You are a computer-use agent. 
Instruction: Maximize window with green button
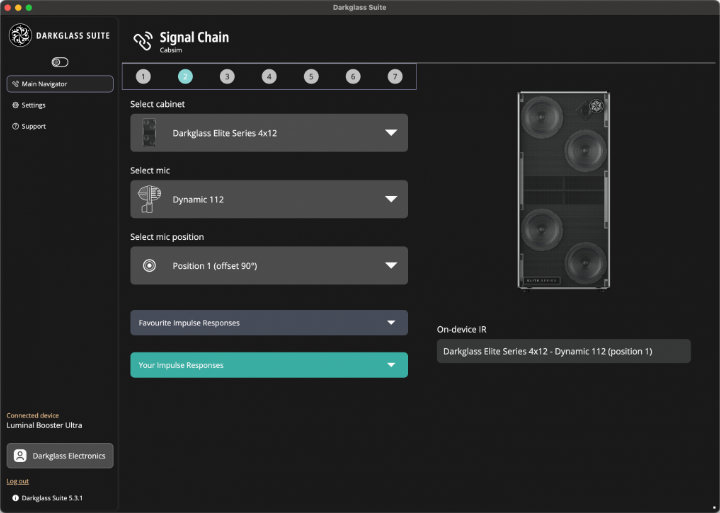[28, 8]
